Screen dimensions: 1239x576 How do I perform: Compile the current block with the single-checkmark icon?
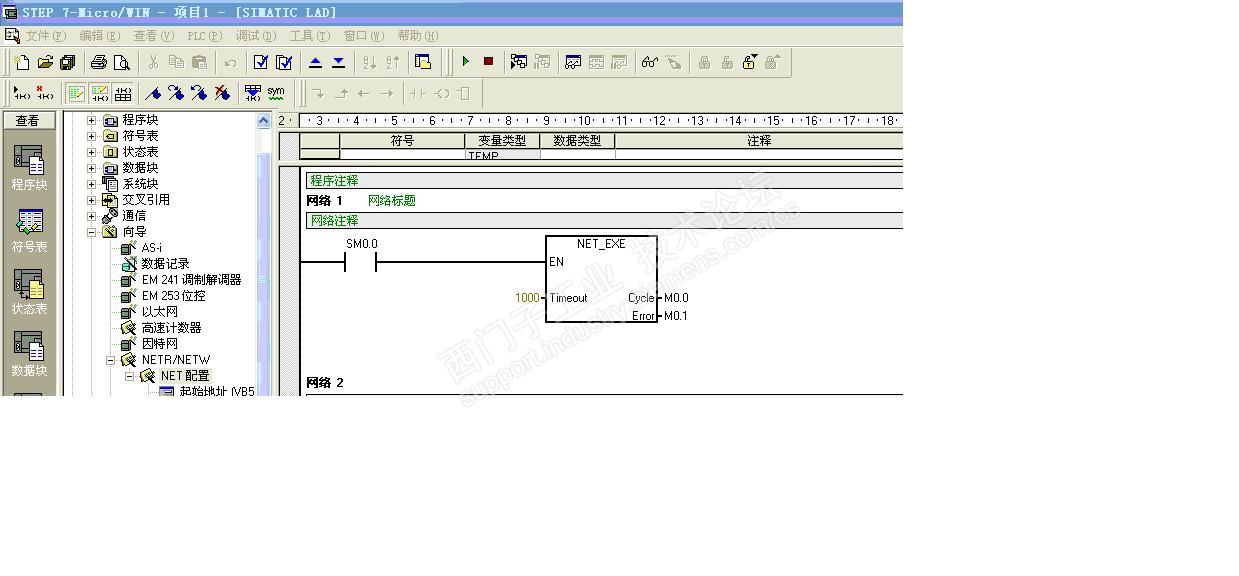click(x=261, y=62)
